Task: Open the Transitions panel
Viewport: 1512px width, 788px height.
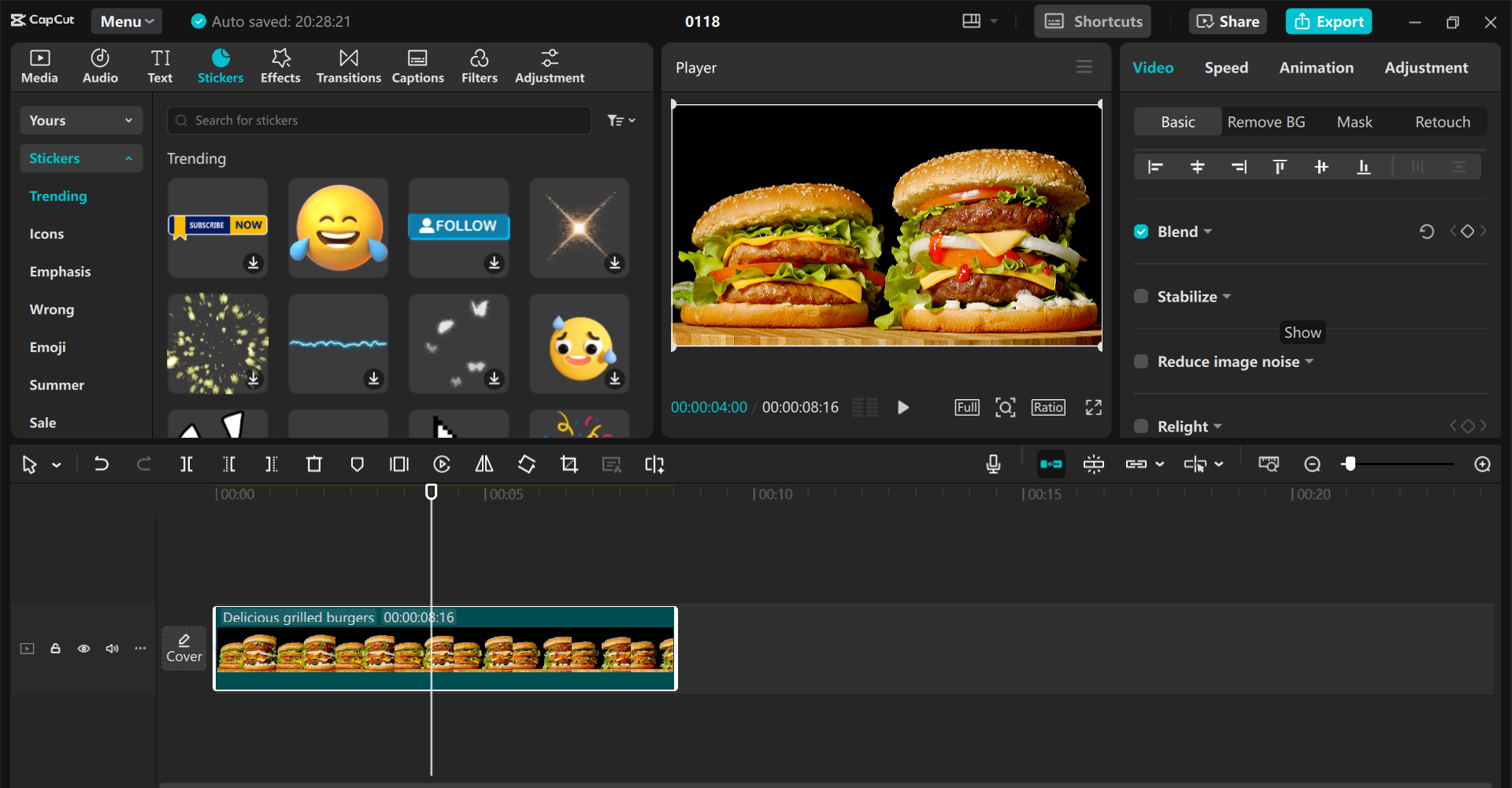Action: pos(348,66)
